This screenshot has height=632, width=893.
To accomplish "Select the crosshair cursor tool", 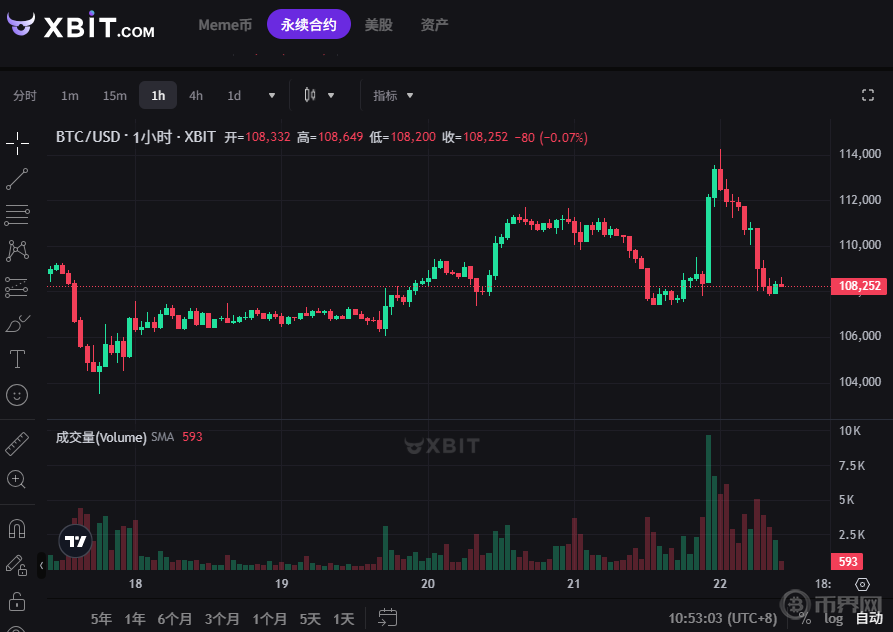I will point(17,142).
